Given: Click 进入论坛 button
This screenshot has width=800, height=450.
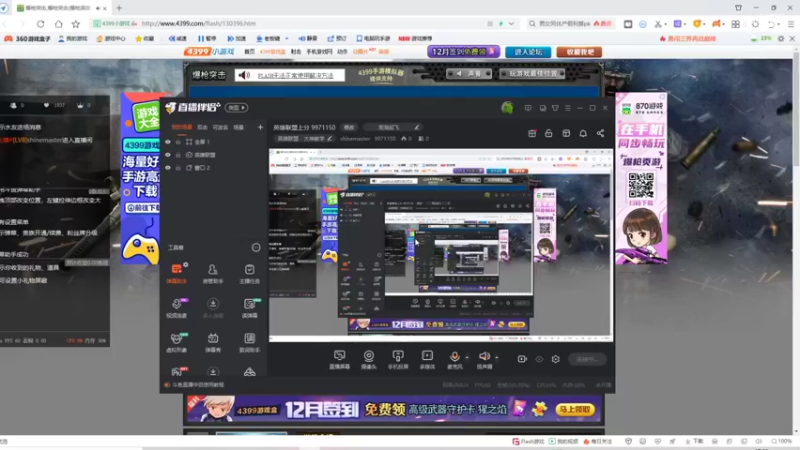Looking at the screenshot, I should 528,52.
